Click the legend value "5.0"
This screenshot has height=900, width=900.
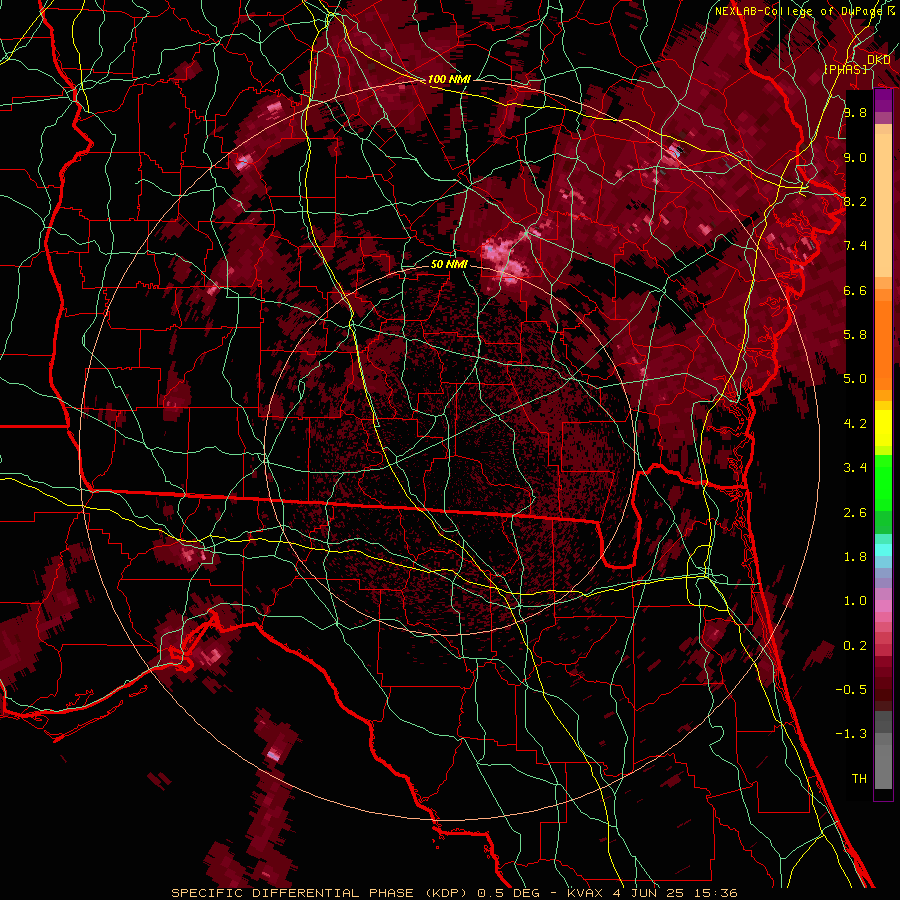855,379
